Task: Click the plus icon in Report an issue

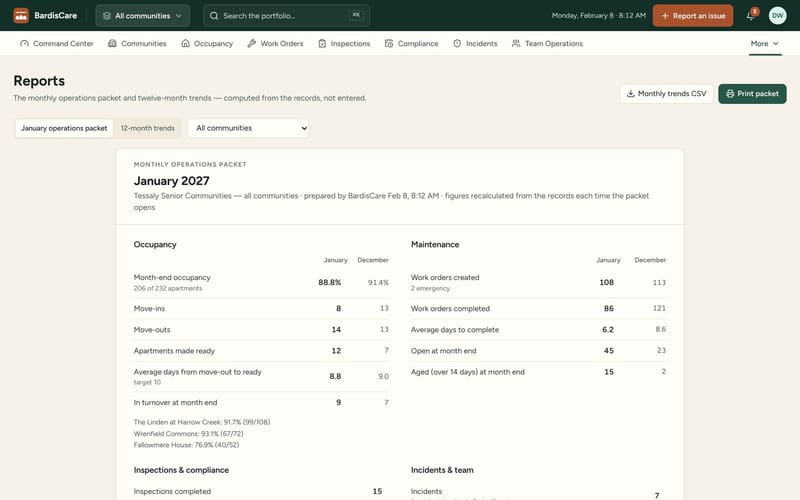Action: [665, 16]
